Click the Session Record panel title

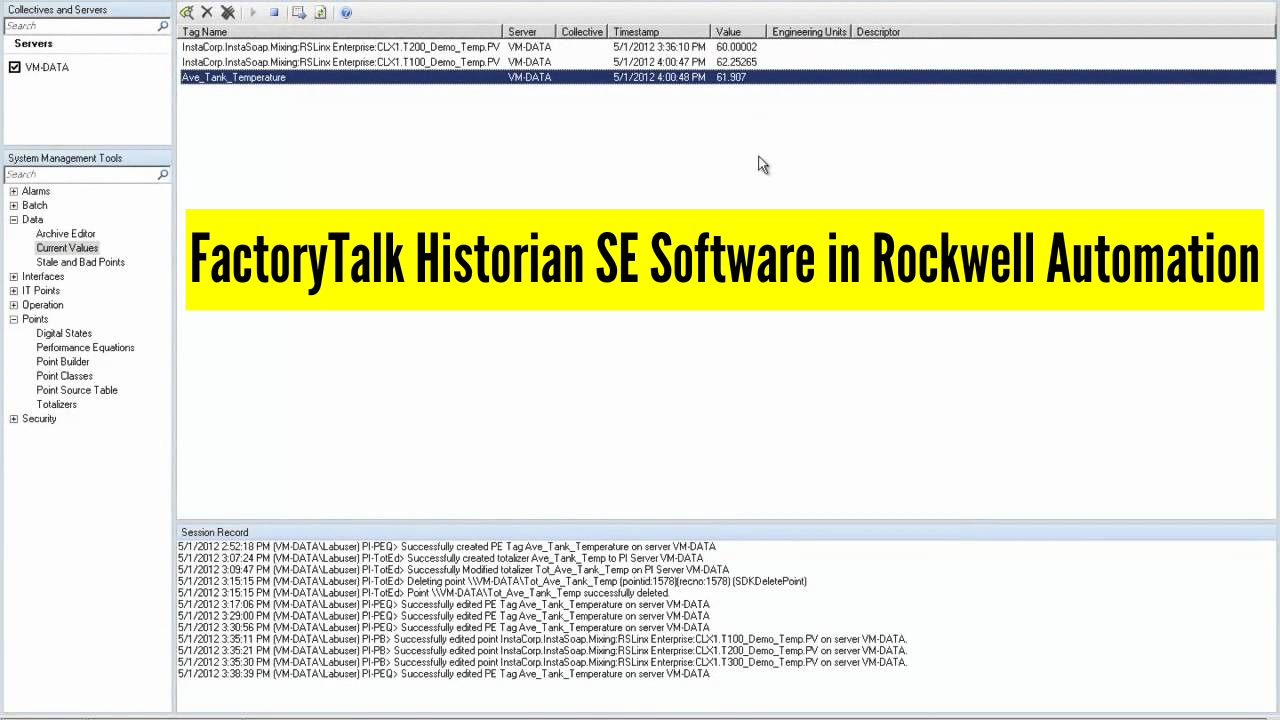214,532
